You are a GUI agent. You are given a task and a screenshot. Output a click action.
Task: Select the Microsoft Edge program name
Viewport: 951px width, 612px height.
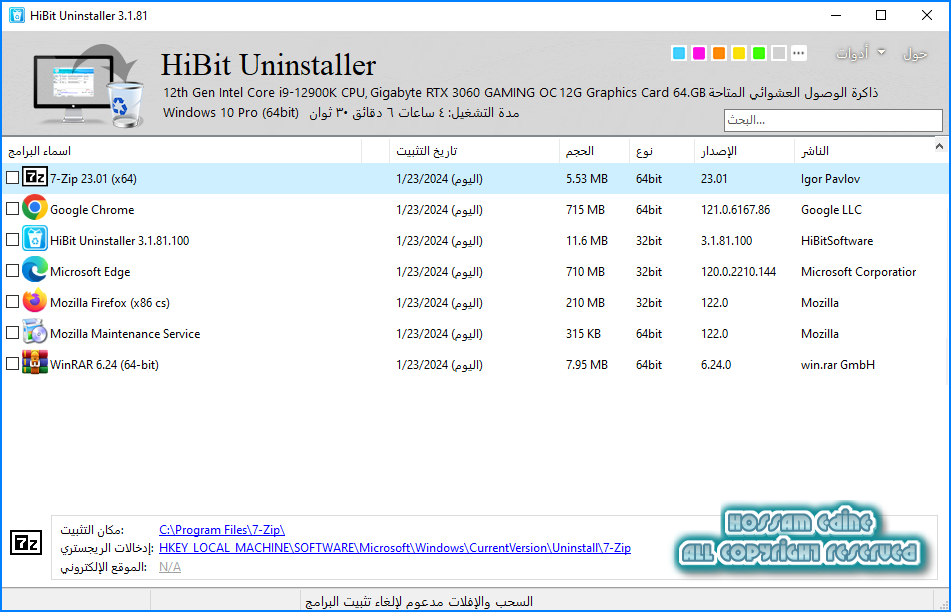click(90, 272)
